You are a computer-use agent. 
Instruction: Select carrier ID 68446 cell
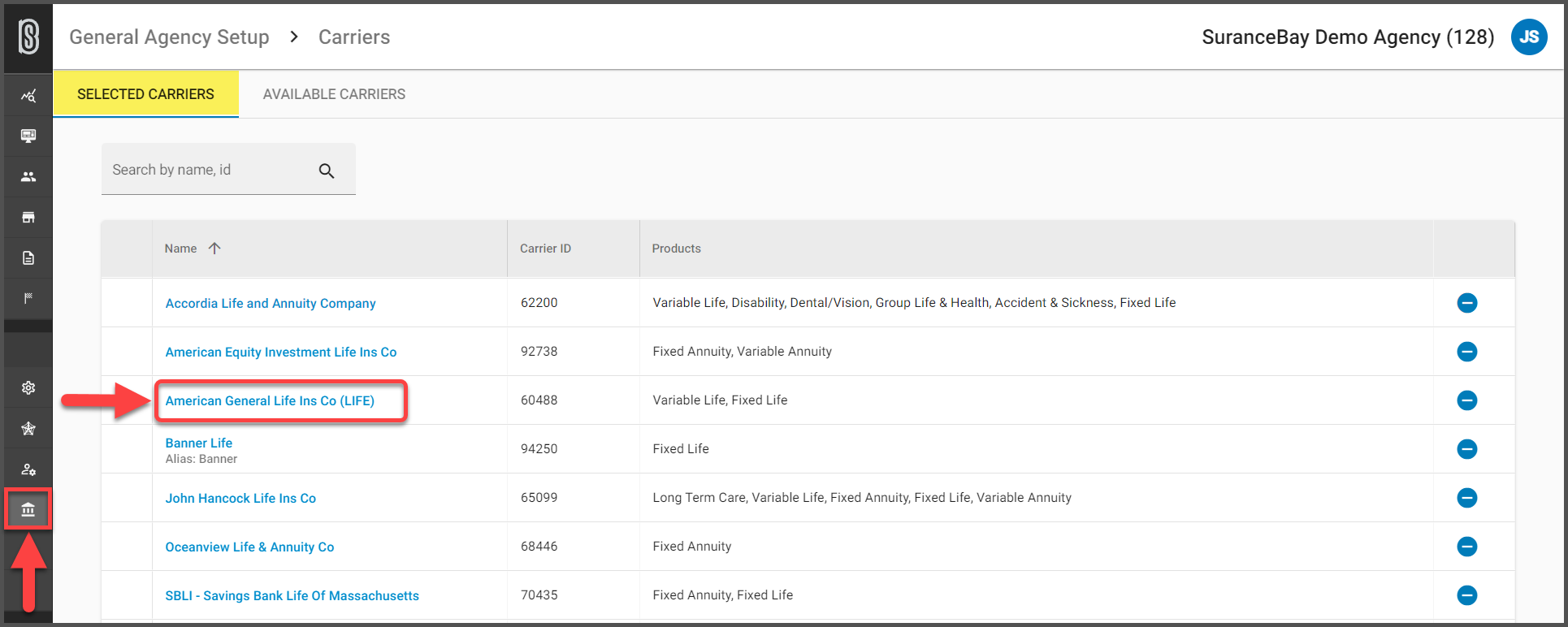coord(539,546)
